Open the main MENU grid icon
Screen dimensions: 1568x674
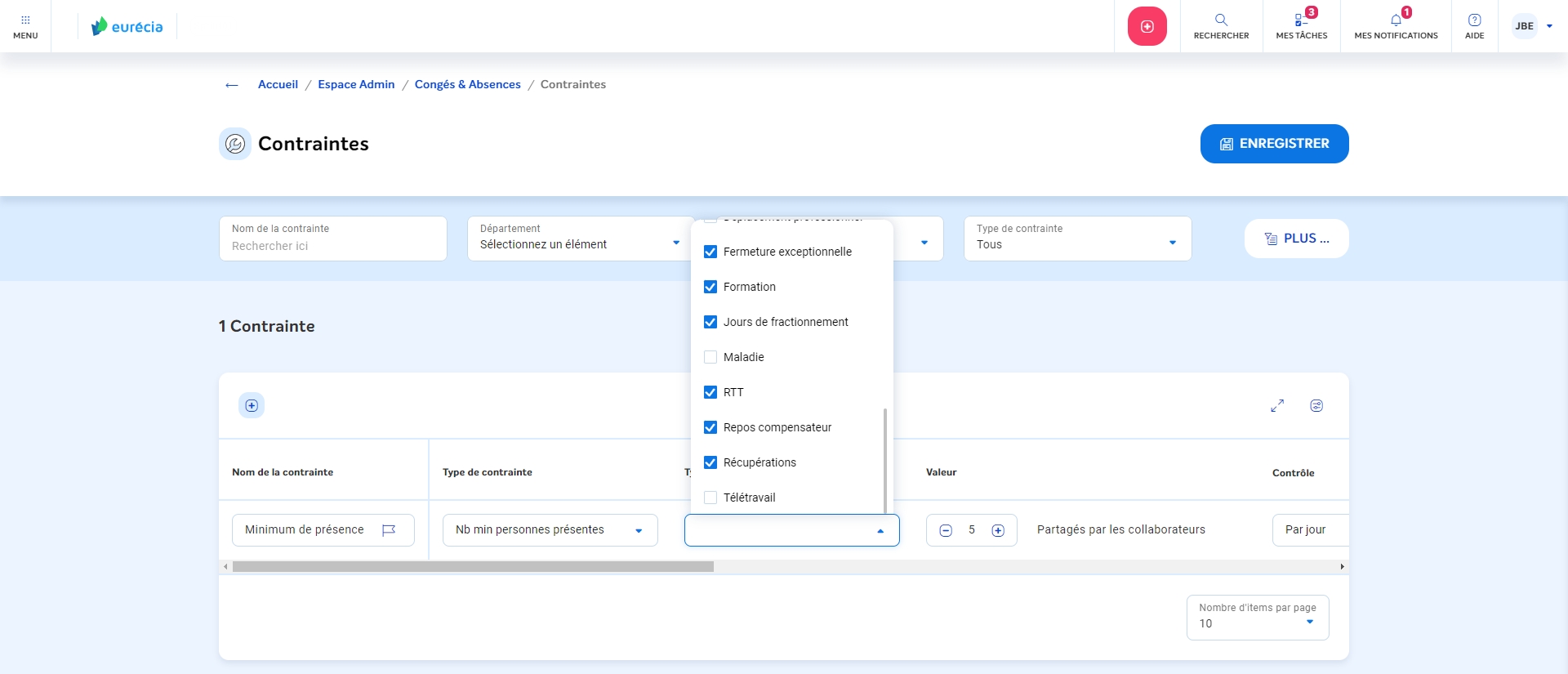pyautogui.click(x=25, y=26)
